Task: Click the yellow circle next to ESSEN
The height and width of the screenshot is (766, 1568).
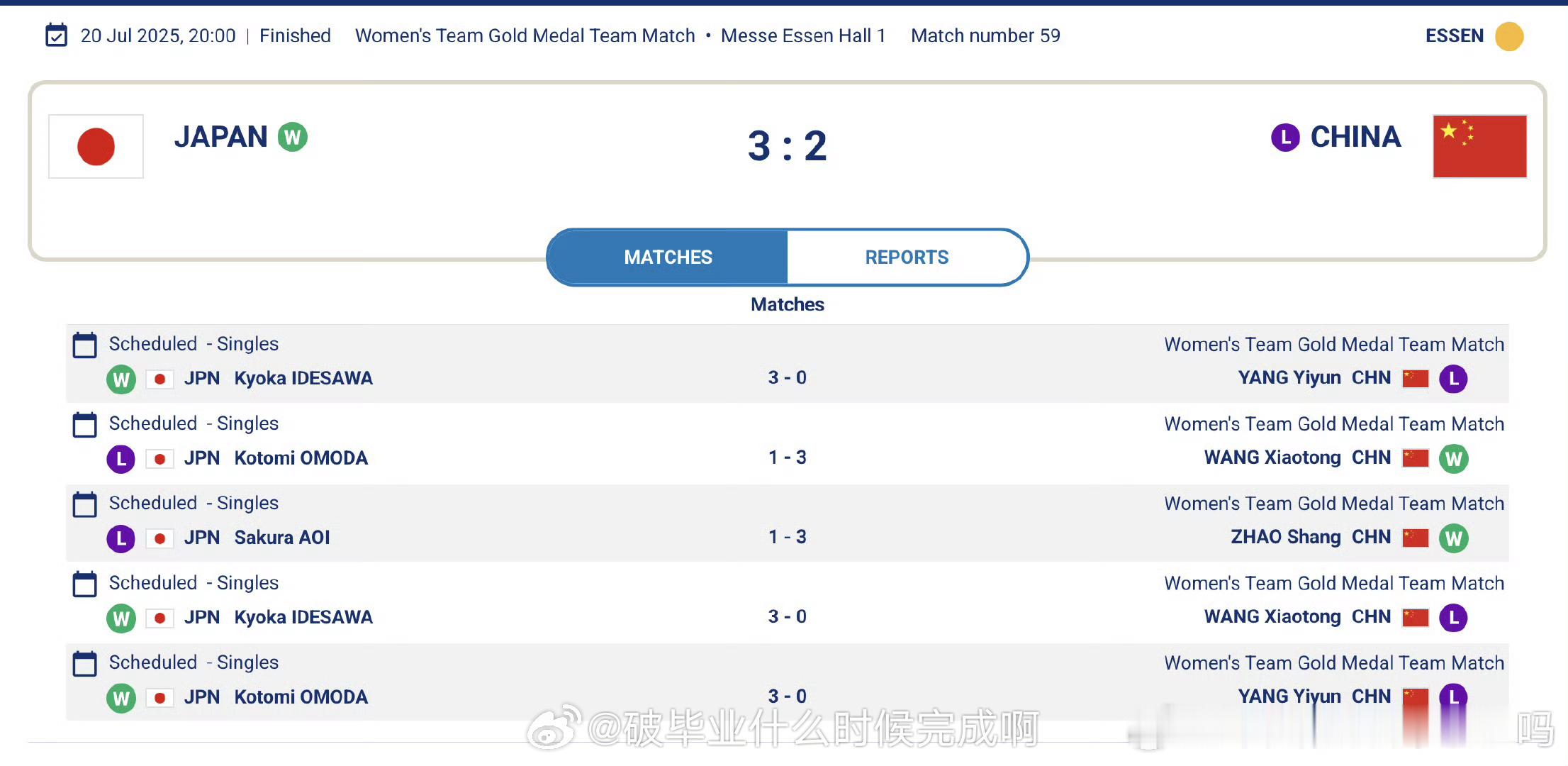Action: click(x=1509, y=36)
